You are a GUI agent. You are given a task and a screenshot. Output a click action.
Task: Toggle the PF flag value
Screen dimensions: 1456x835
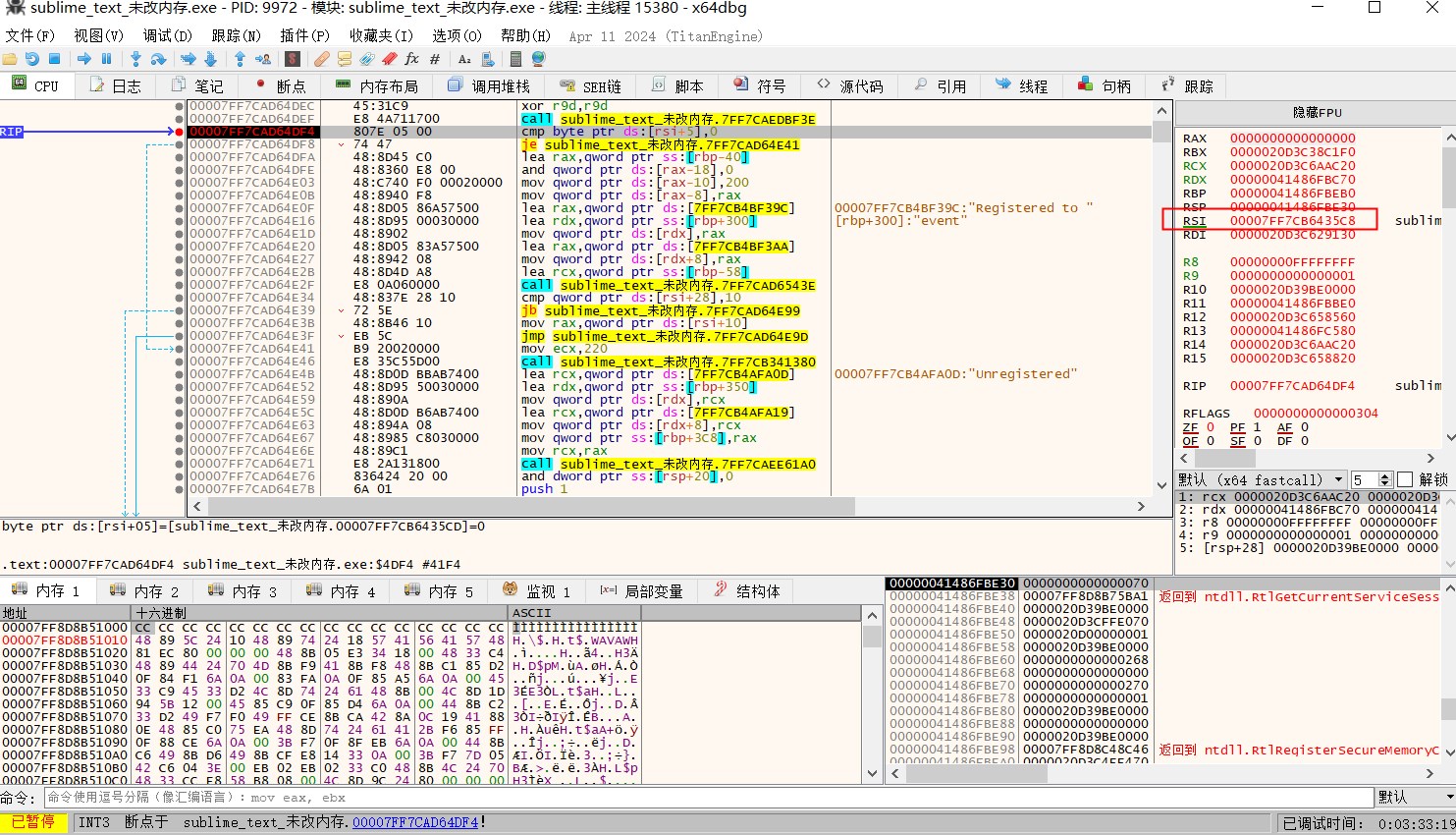coord(1257,427)
